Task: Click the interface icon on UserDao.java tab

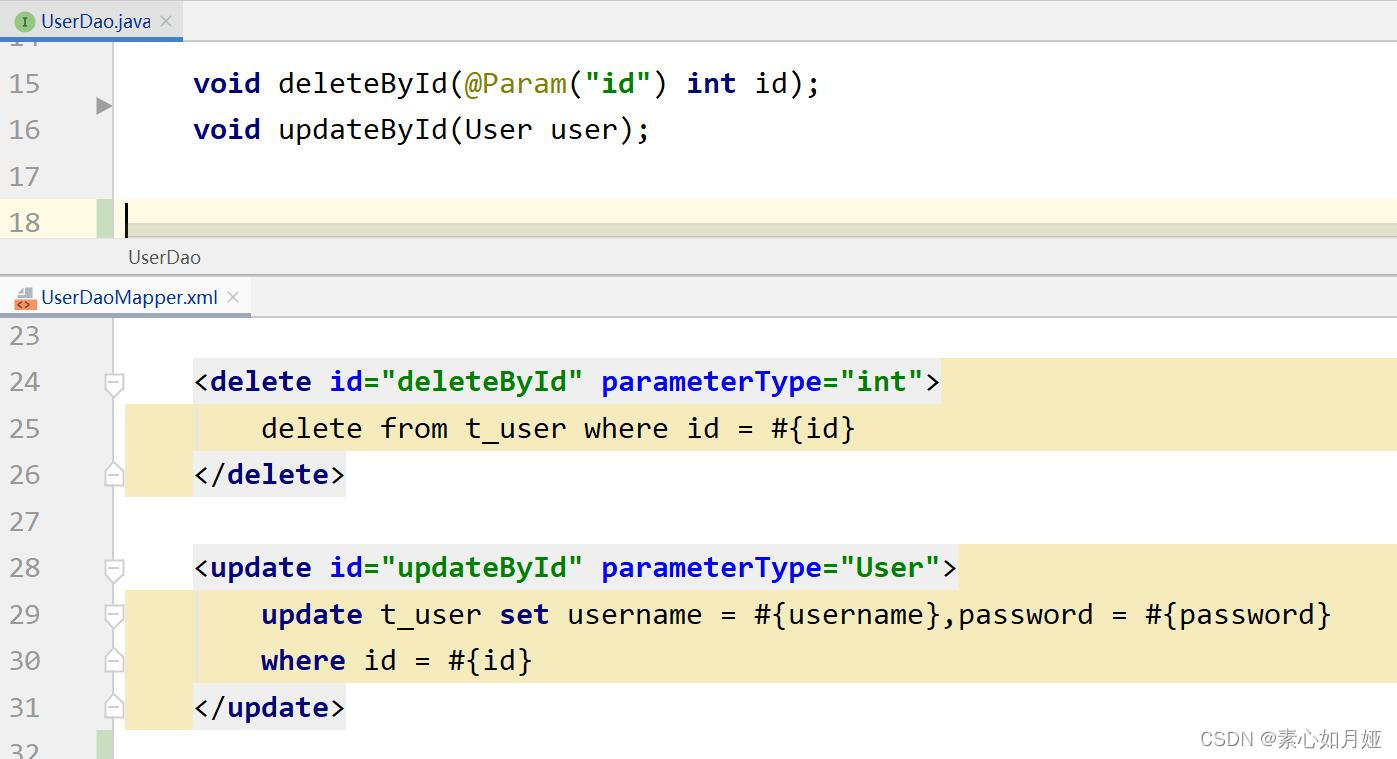Action: [x=24, y=21]
